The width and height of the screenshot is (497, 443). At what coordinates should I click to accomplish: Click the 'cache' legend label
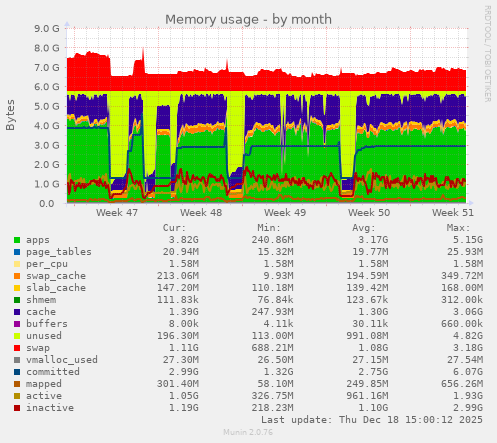point(41,312)
